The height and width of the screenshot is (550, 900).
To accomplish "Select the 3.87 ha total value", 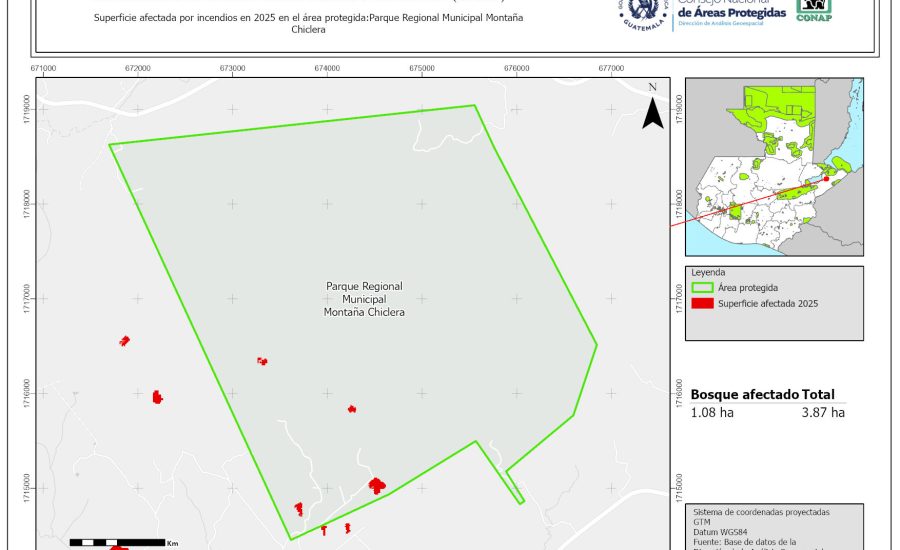I will coord(823,412).
